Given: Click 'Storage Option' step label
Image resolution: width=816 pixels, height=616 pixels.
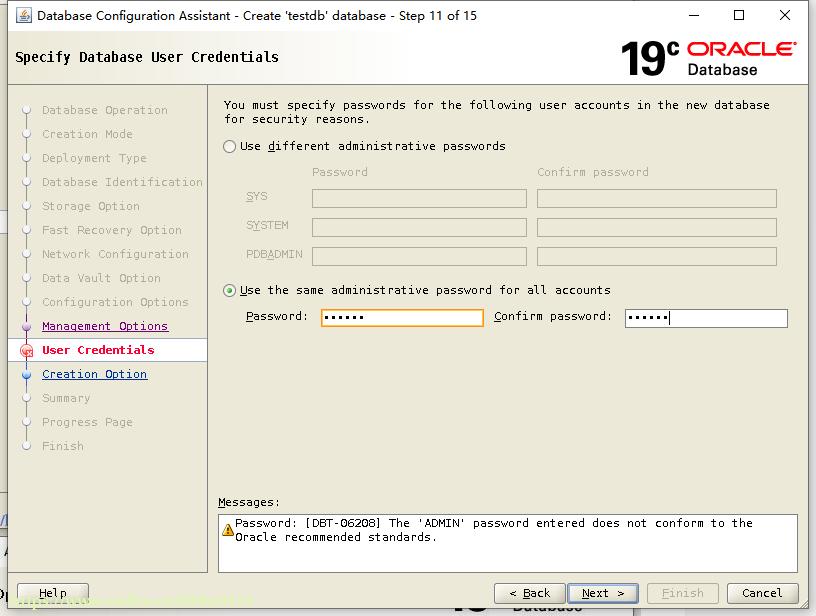Looking at the screenshot, I should tap(91, 206).
